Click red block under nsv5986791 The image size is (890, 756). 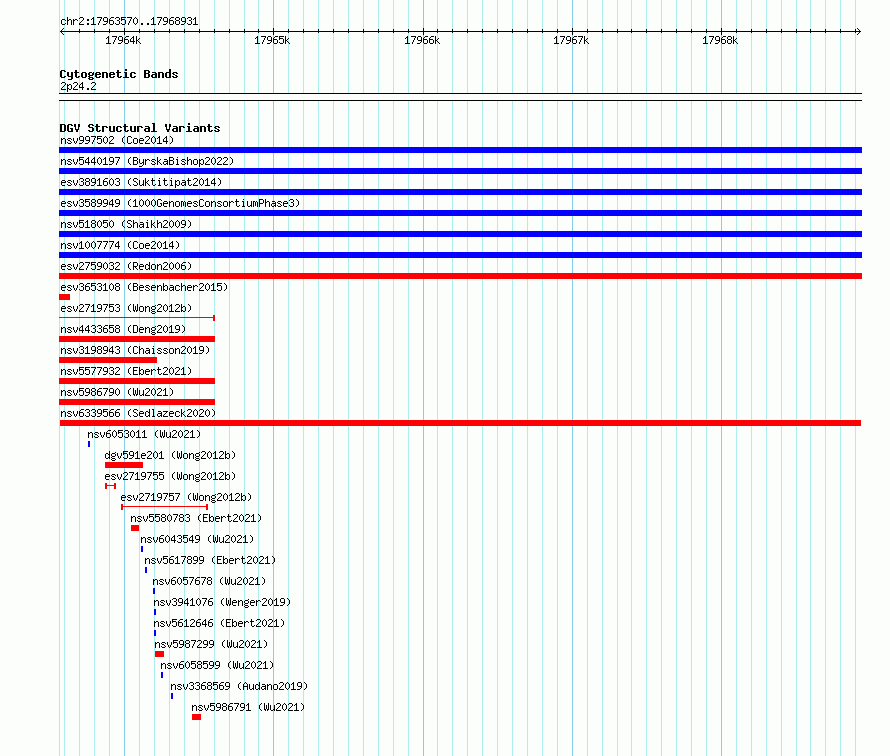(x=196, y=717)
